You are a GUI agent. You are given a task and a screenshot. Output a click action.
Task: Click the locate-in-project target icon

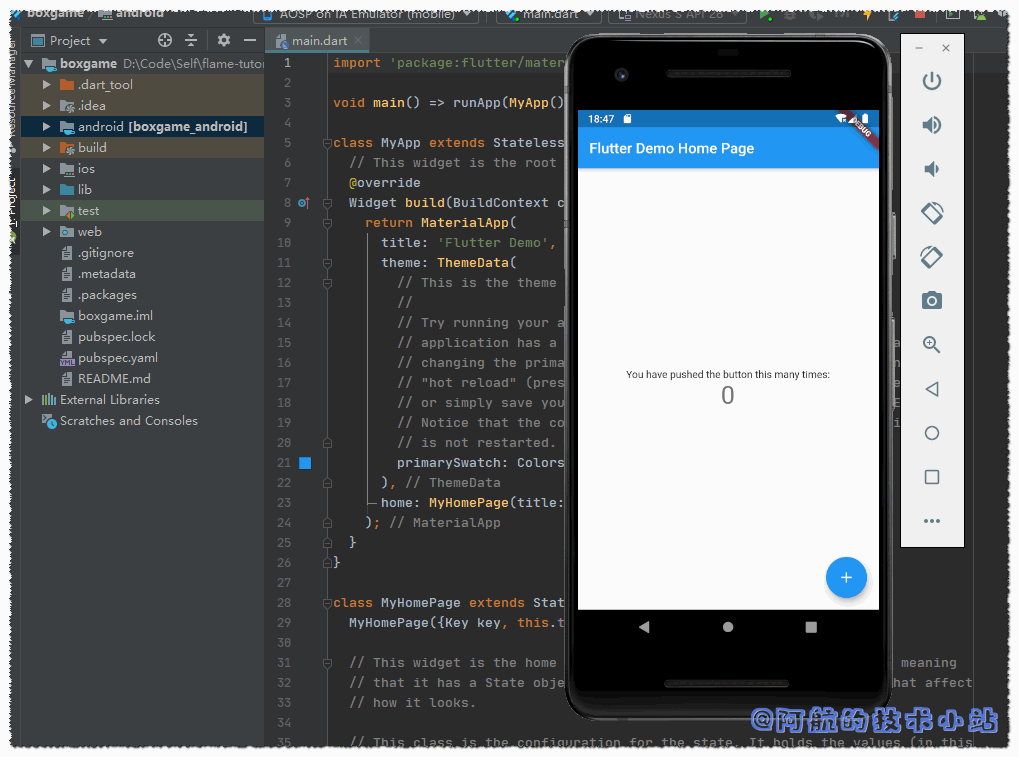(165, 40)
